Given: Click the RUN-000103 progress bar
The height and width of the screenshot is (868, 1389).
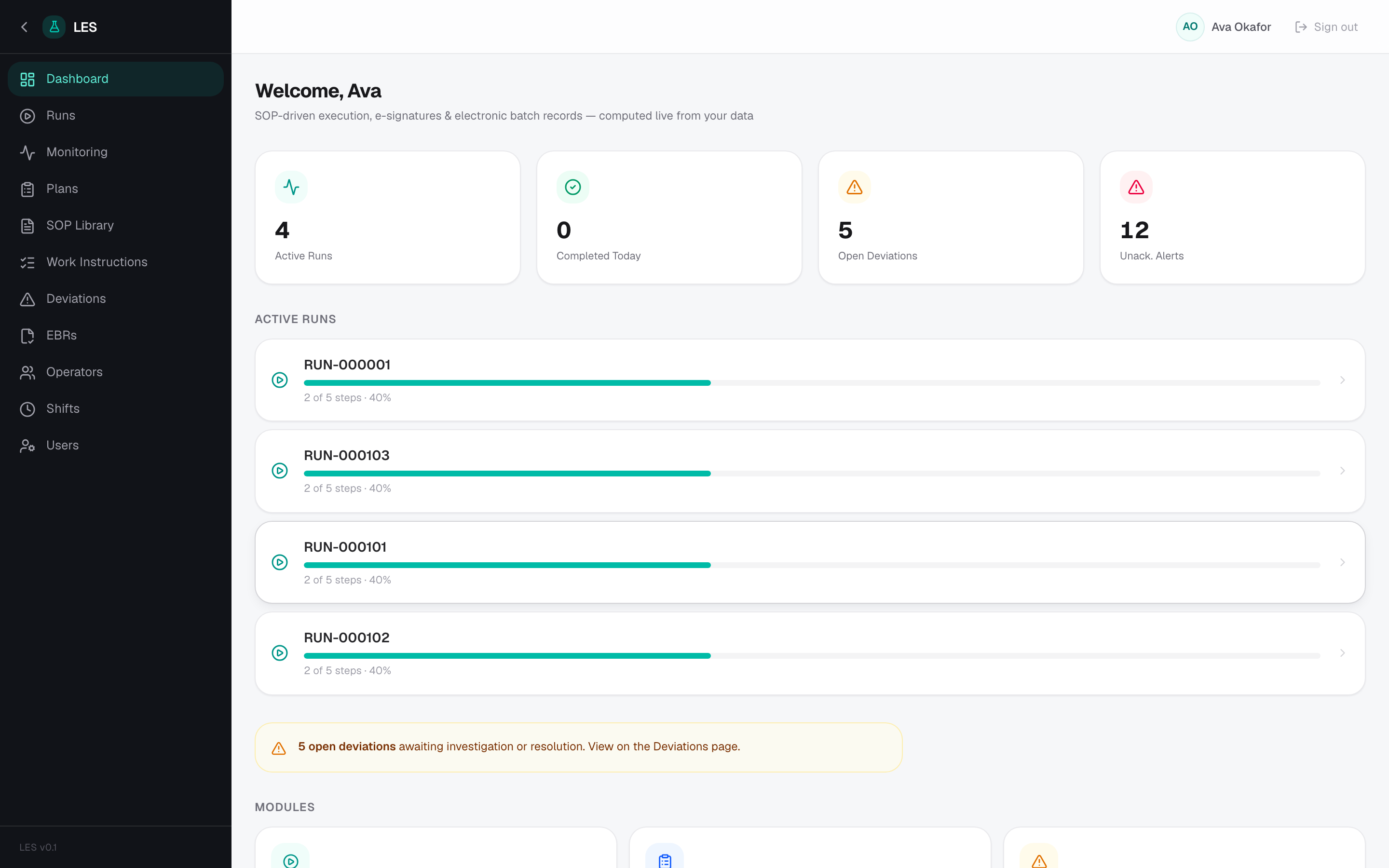Looking at the screenshot, I should click(812, 474).
